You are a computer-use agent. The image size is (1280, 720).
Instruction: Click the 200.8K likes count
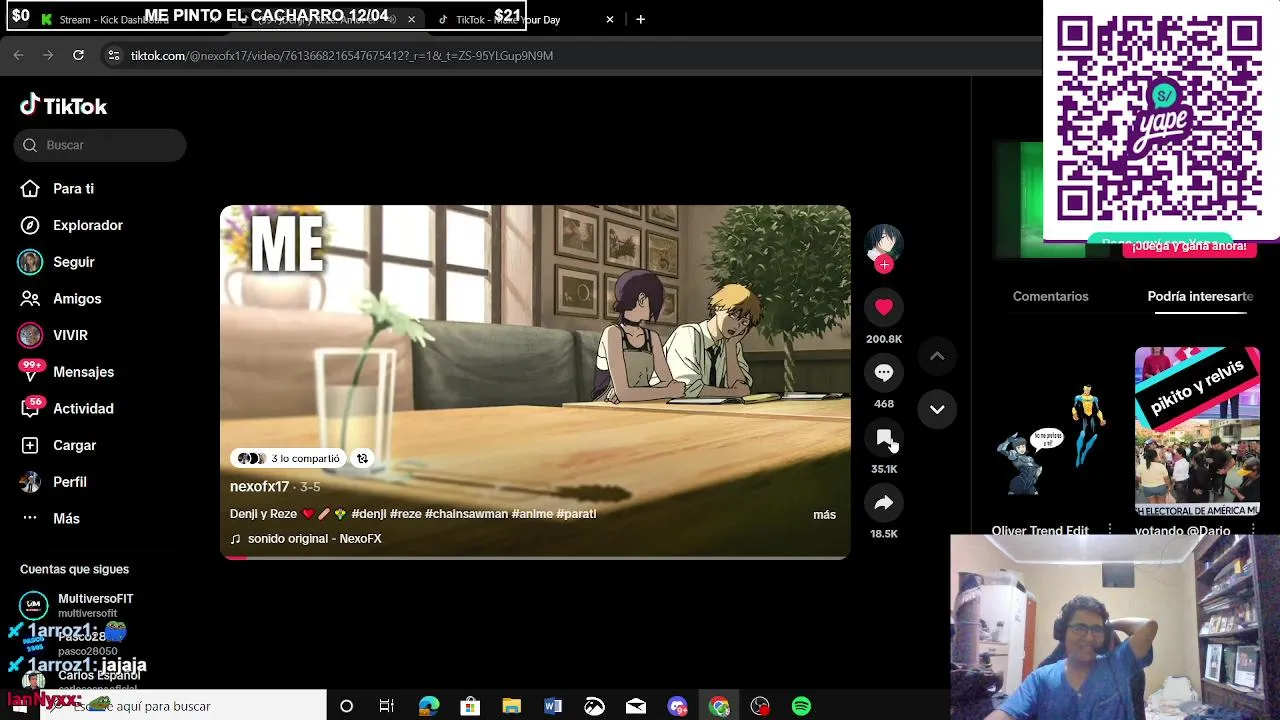tap(884, 339)
